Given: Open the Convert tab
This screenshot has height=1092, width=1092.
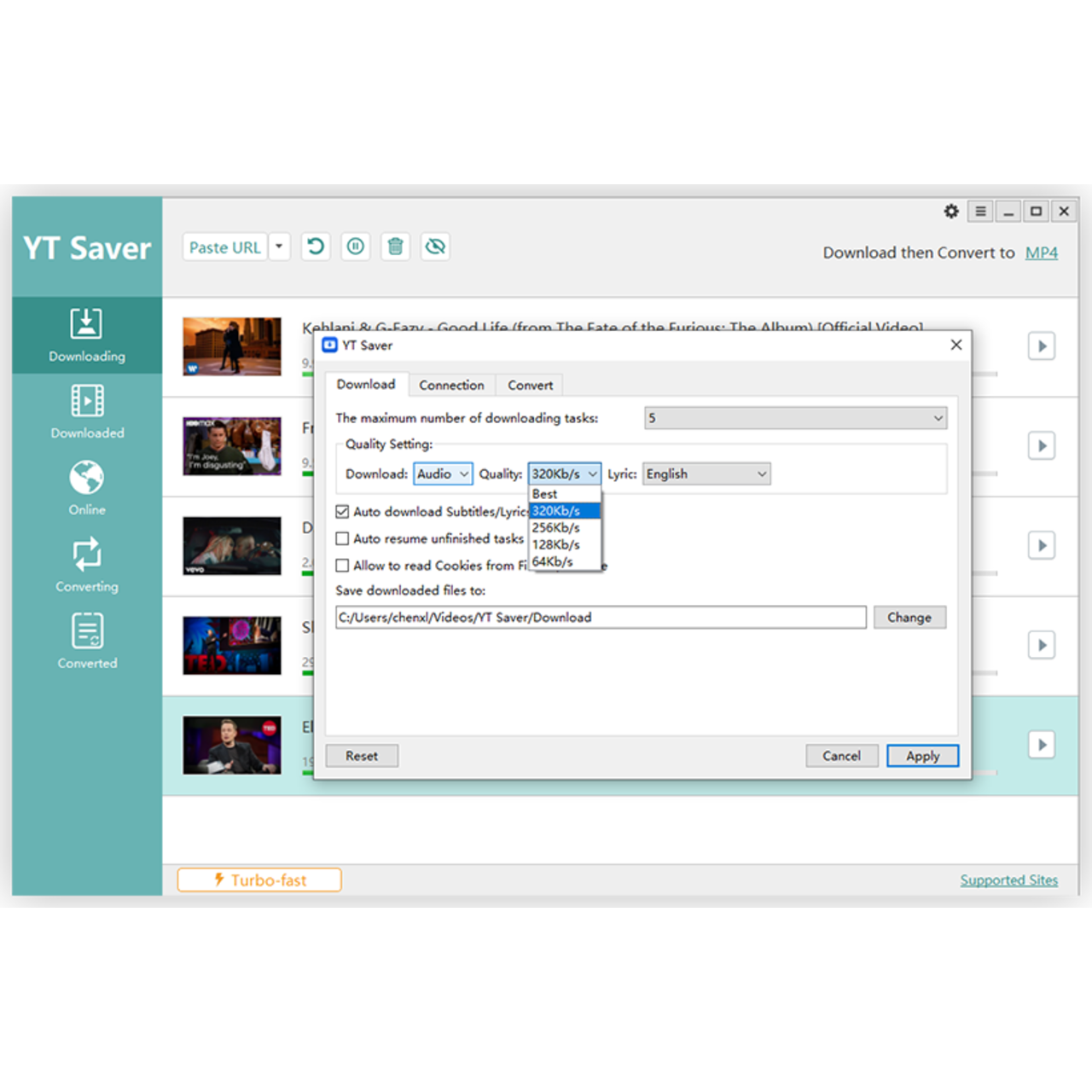Looking at the screenshot, I should pyautogui.click(x=530, y=386).
